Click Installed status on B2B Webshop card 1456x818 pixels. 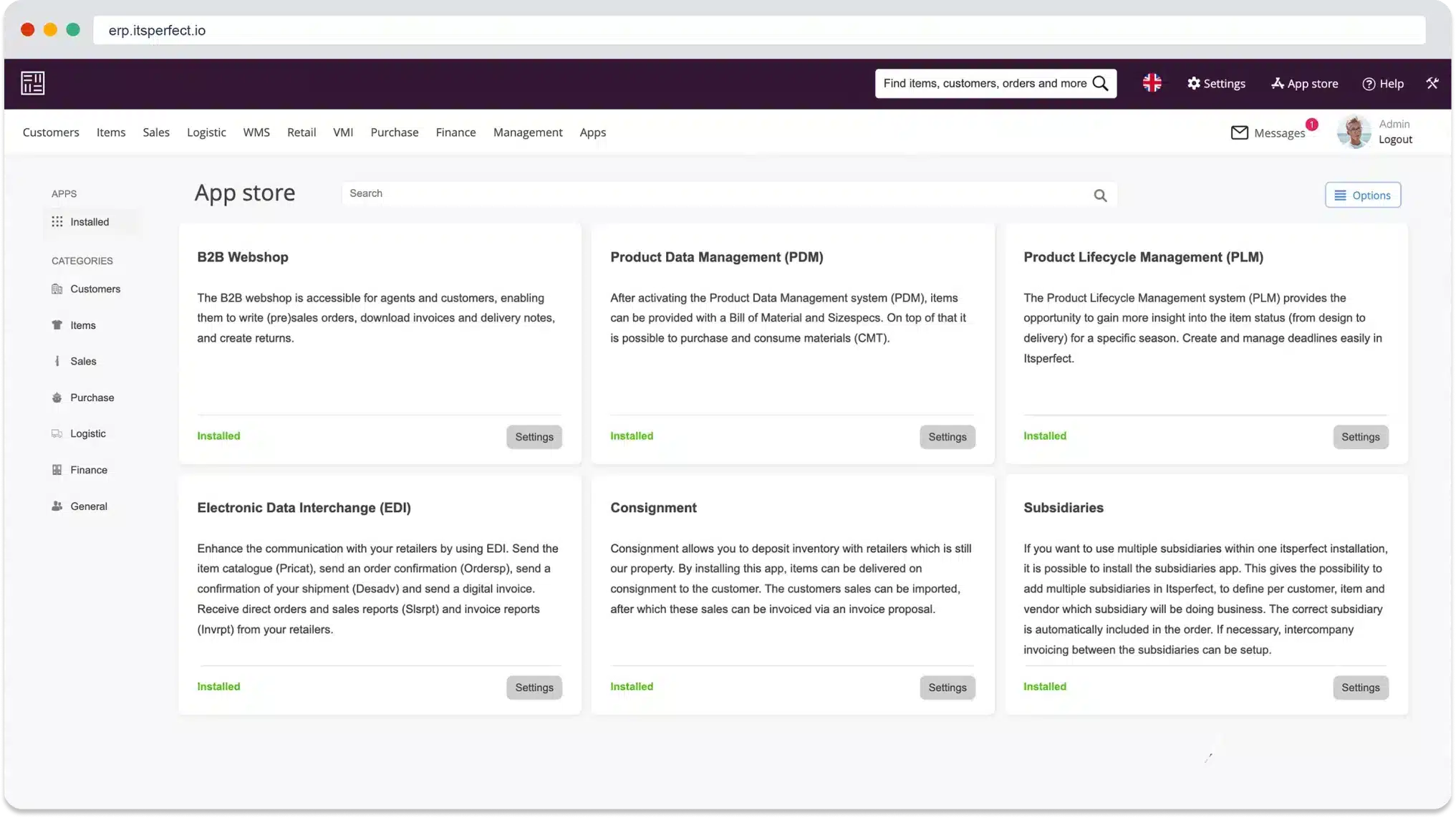point(218,436)
